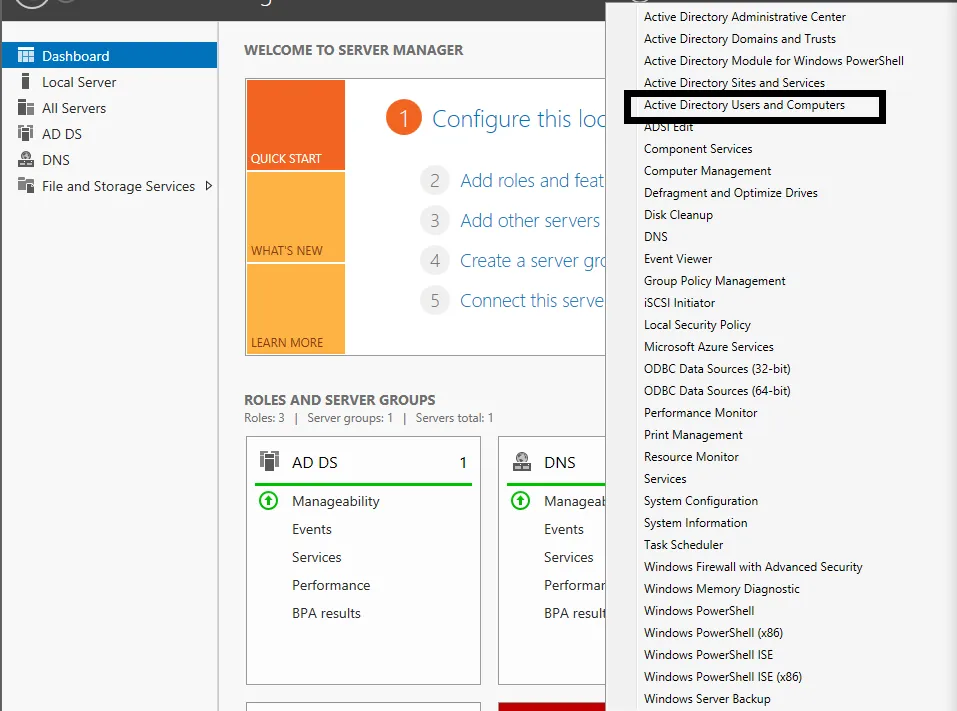Open Active Directory Administrative Center
The height and width of the screenshot is (711, 957).
click(745, 17)
